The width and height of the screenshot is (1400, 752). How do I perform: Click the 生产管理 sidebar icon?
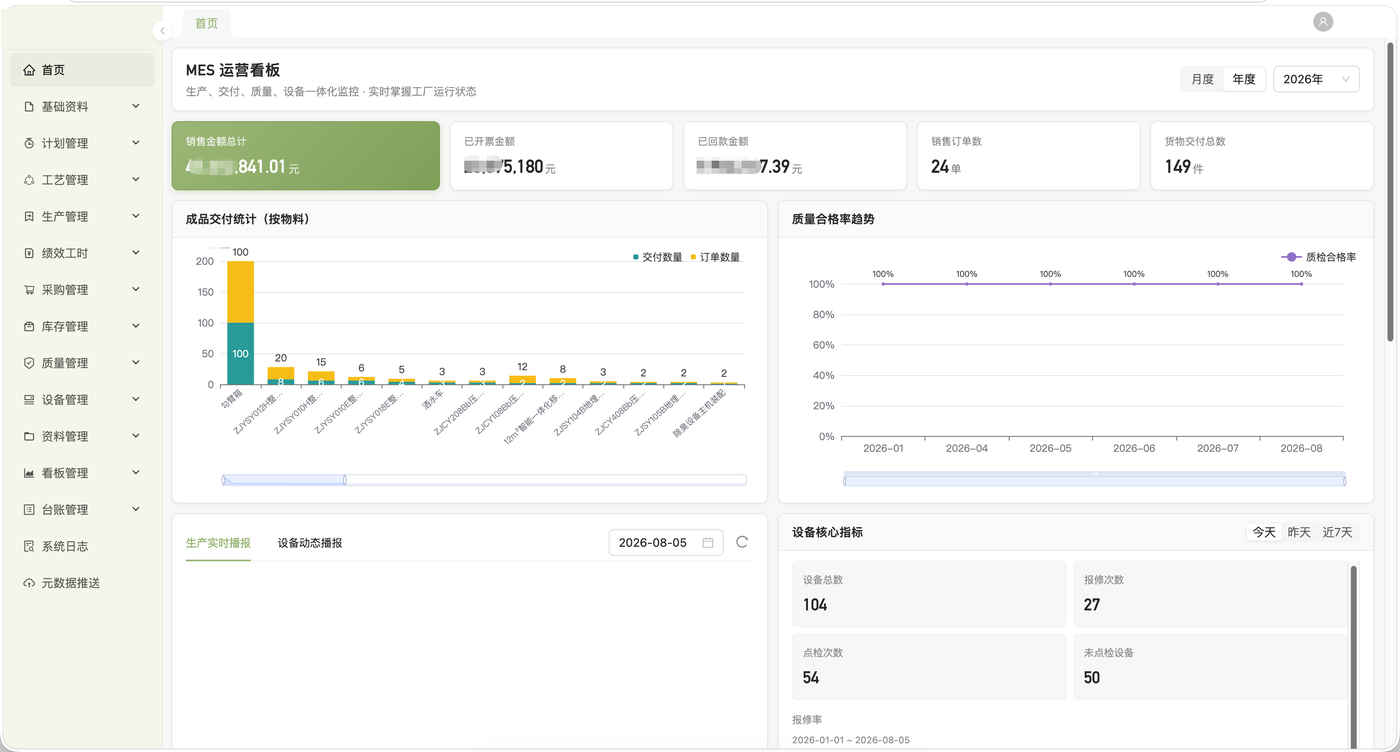coord(29,216)
